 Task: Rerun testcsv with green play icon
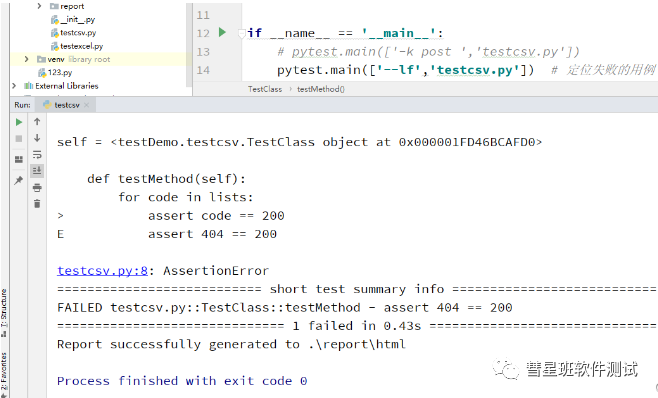(x=18, y=122)
